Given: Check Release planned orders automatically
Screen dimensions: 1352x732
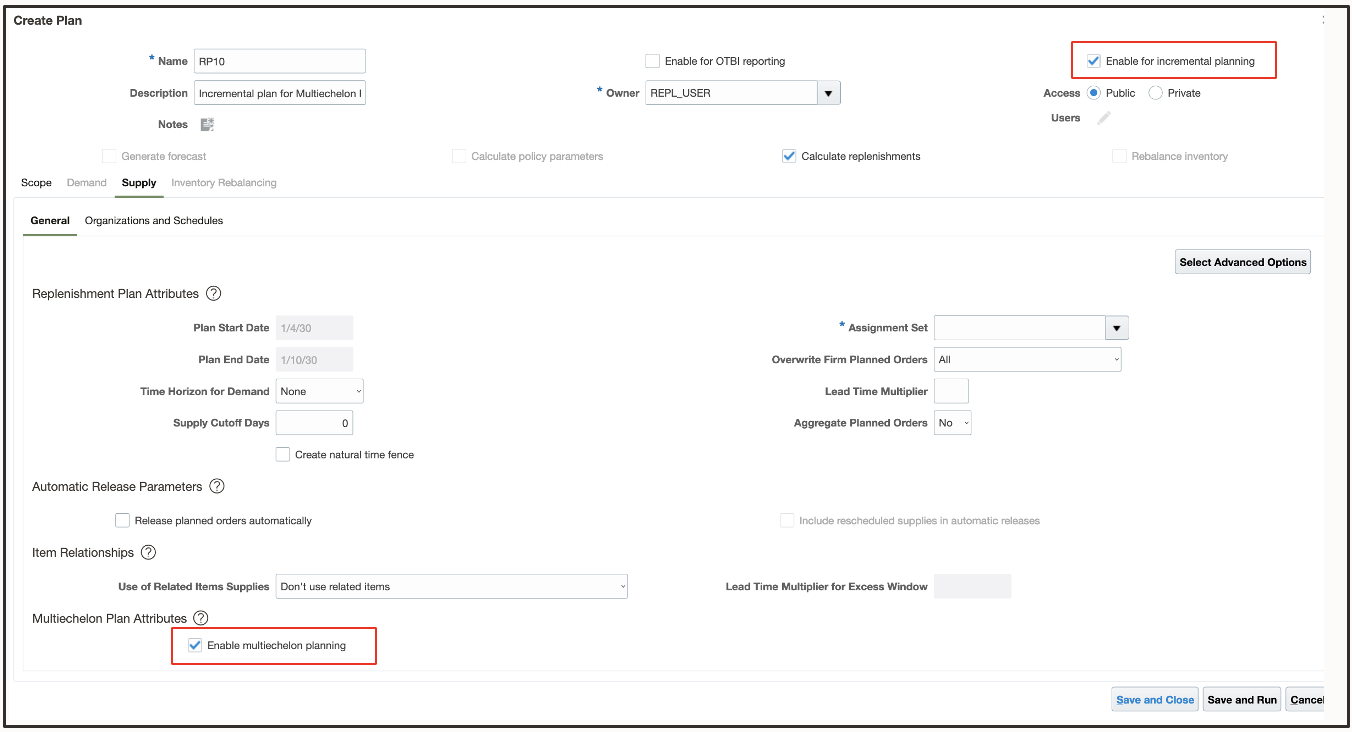Looking at the screenshot, I should pos(122,520).
